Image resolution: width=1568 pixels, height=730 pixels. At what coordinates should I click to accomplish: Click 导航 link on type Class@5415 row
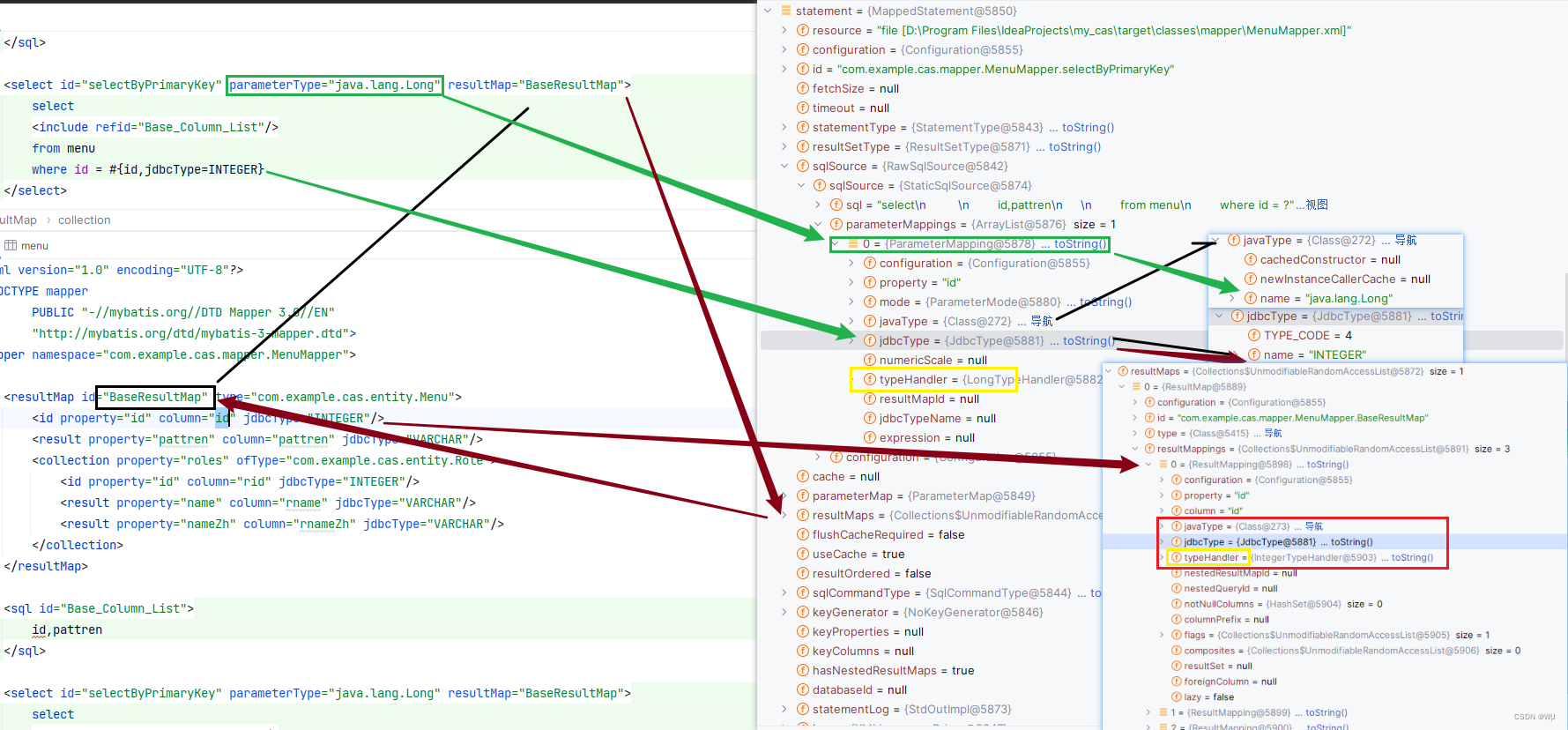coord(1273,433)
